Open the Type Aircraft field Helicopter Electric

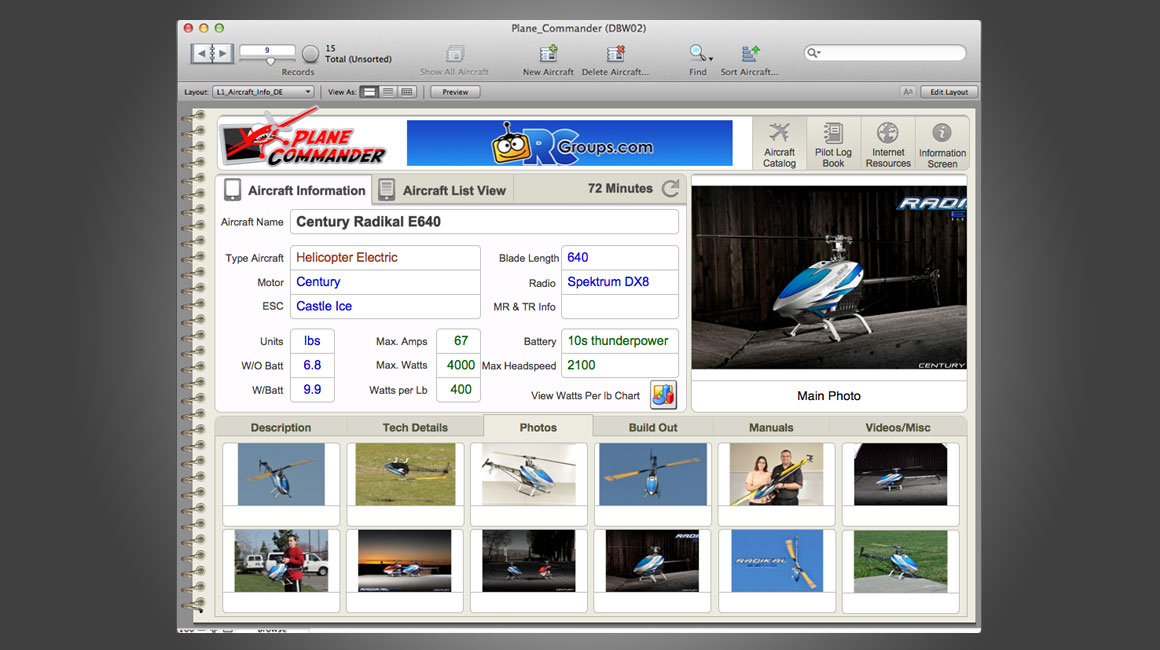tap(385, 257)
